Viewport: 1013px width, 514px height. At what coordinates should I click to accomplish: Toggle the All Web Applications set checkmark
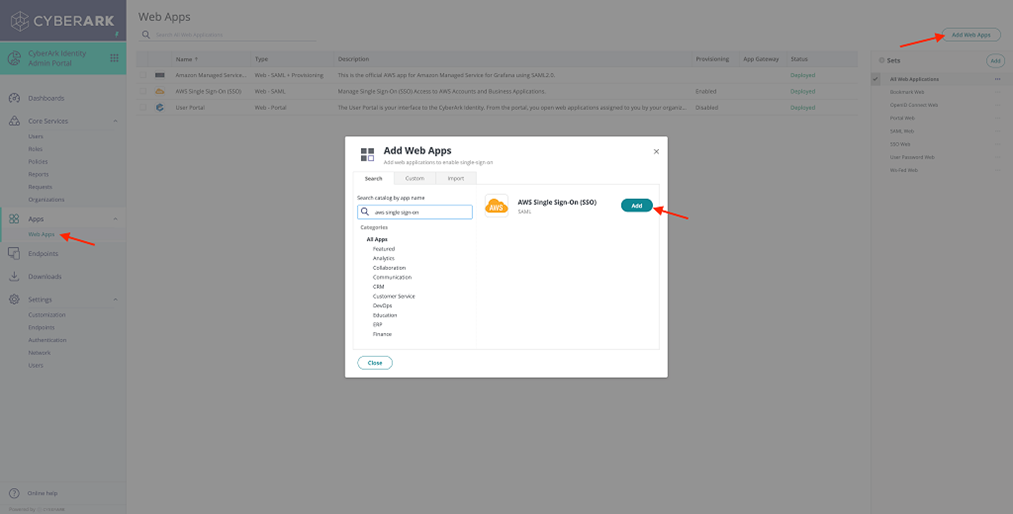[x=876, y=79]
